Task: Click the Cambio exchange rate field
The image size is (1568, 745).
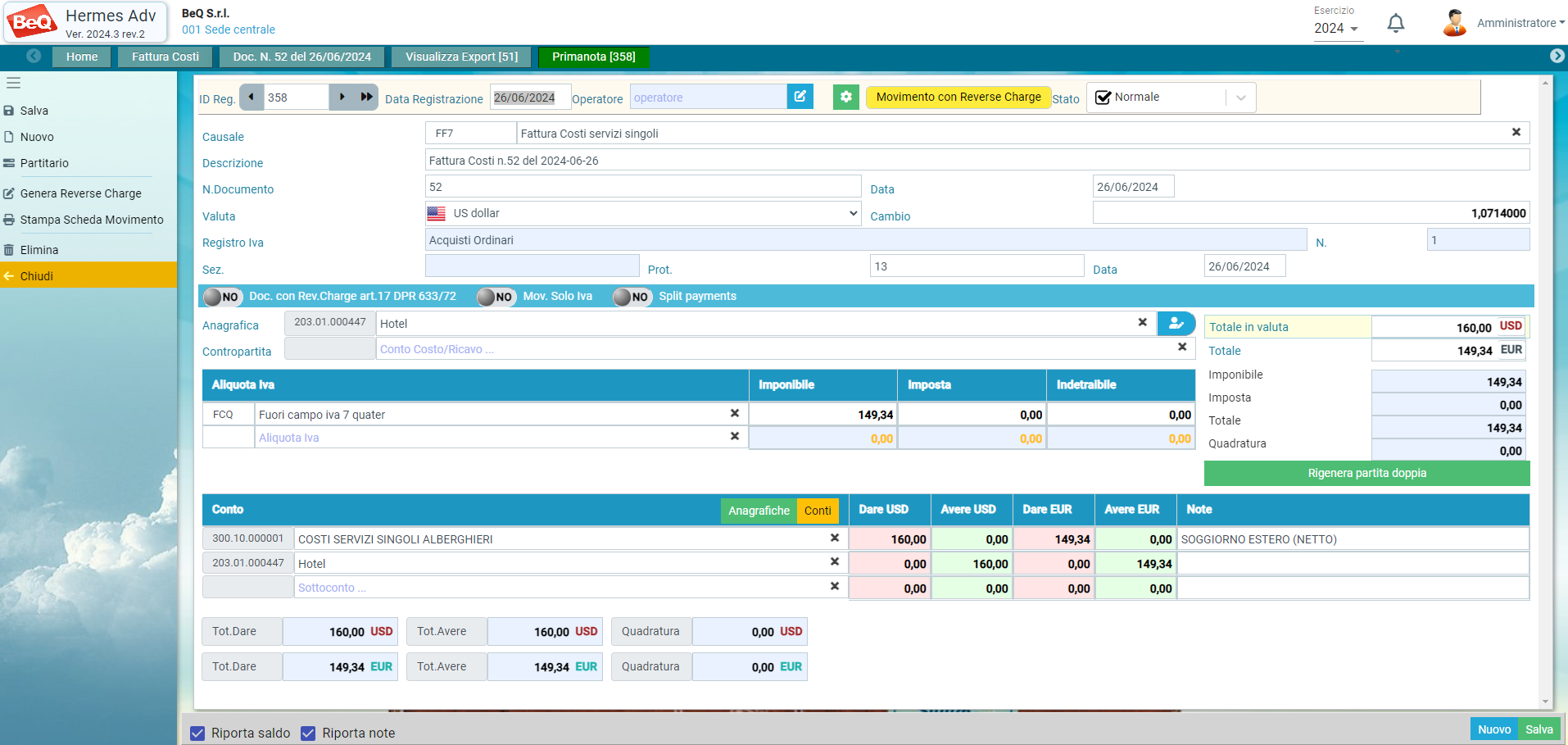Action: (x=1311, y=213)
